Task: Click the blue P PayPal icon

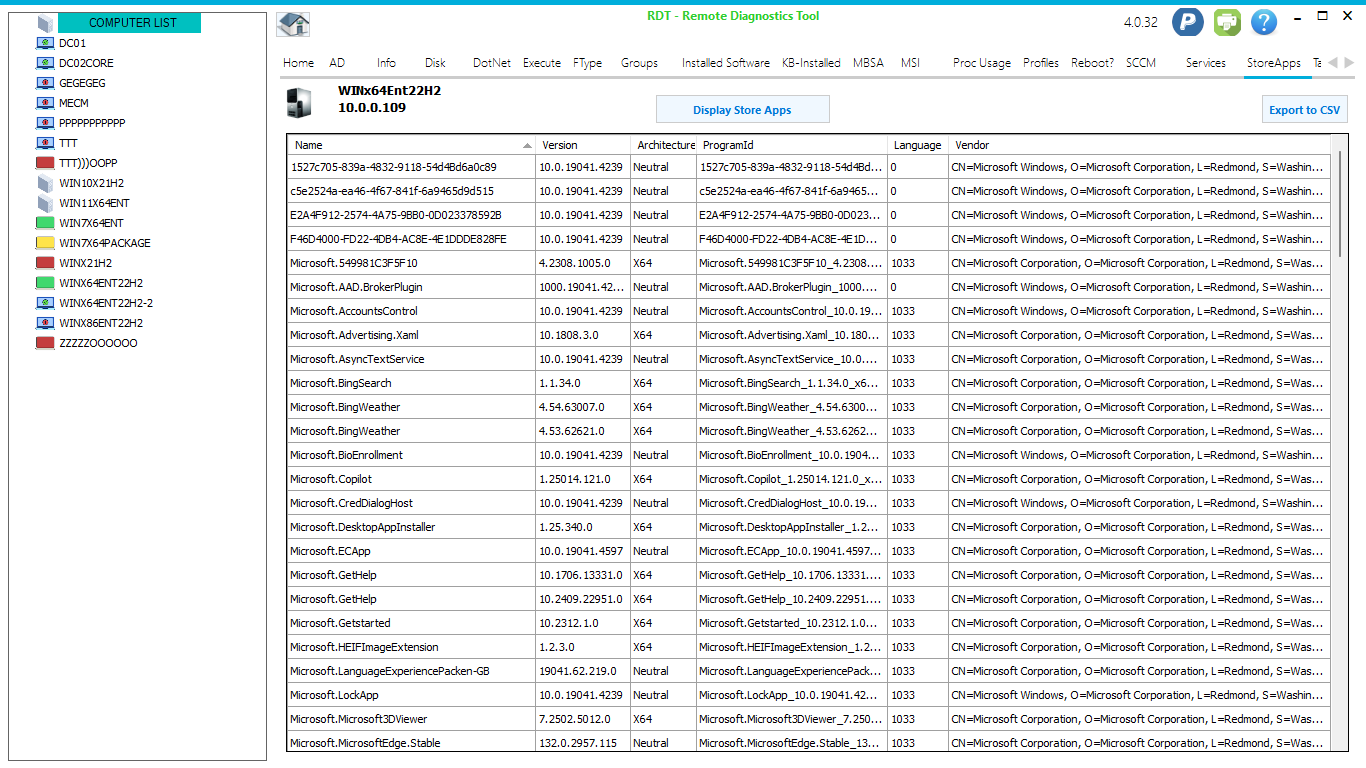Action: tap(1187, 22)
